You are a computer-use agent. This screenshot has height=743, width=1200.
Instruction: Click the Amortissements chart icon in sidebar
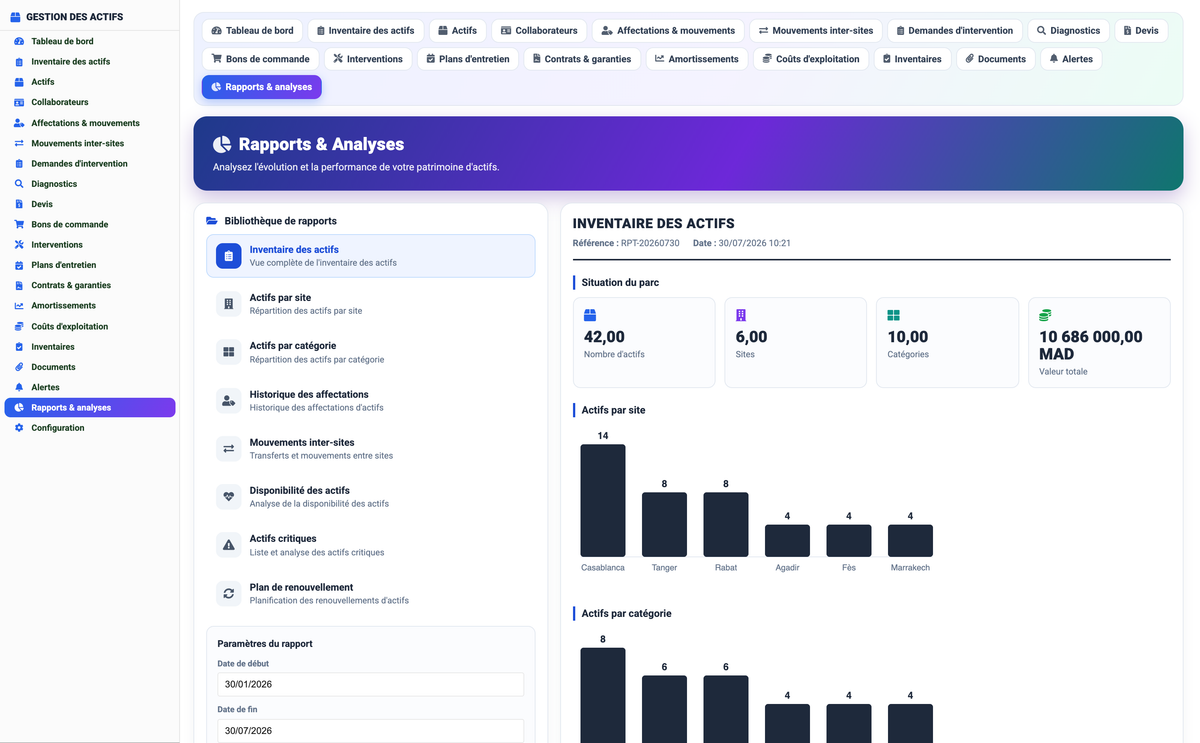pos(19,306)
